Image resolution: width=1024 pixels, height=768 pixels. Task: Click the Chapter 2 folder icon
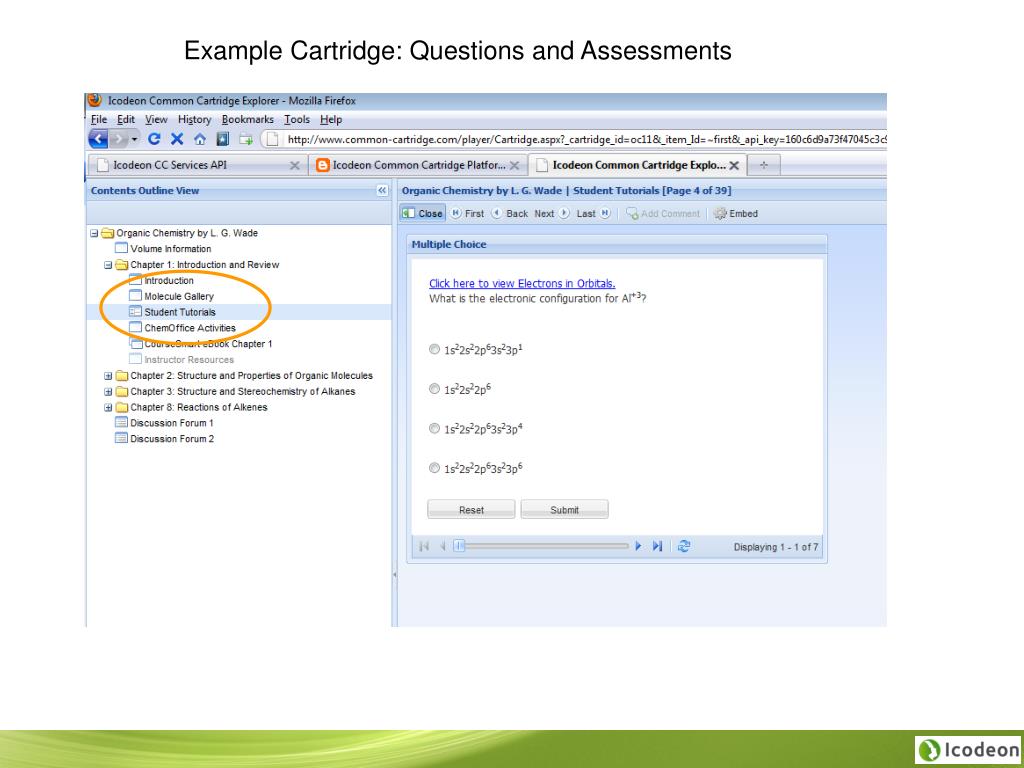(x=121, y=376)
